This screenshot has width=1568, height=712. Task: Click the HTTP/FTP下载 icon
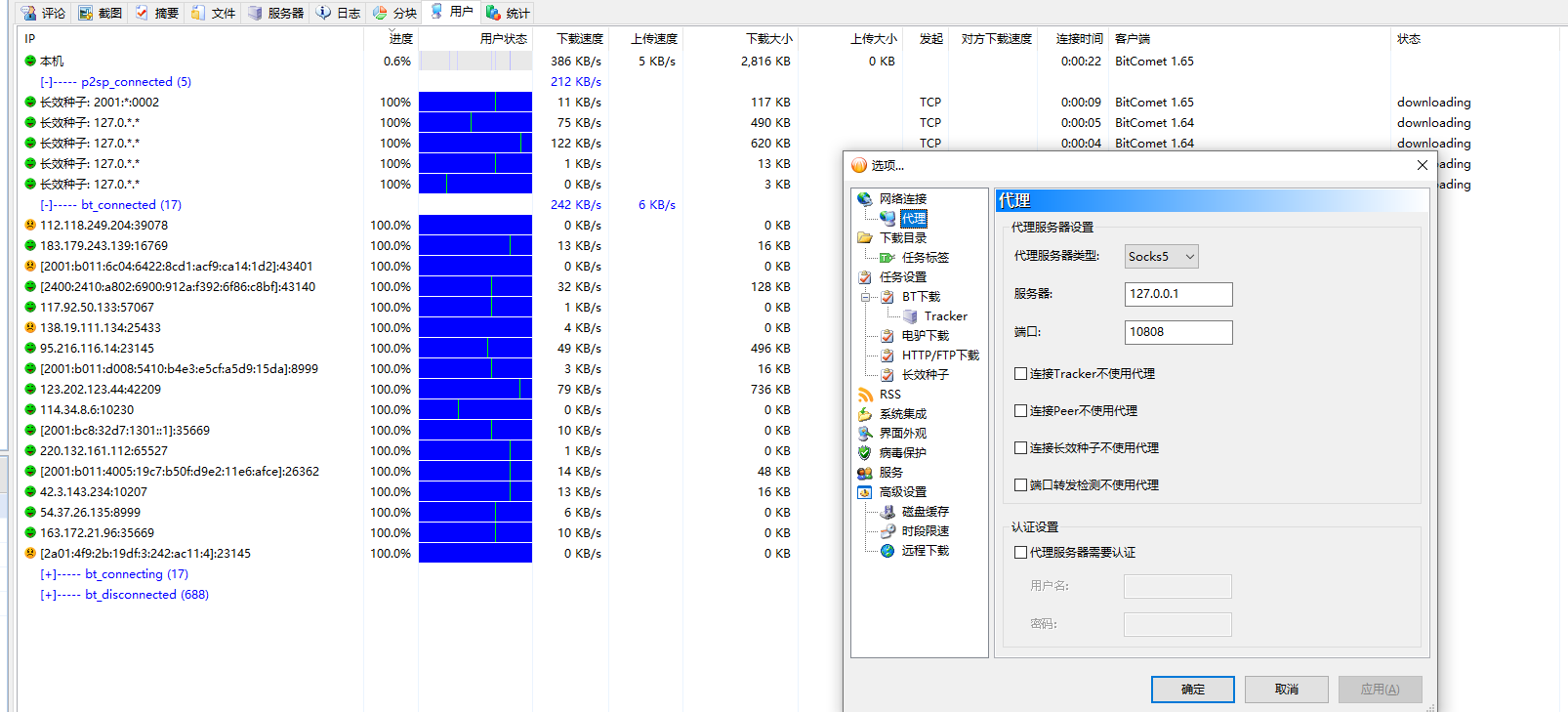pos(887,356)
